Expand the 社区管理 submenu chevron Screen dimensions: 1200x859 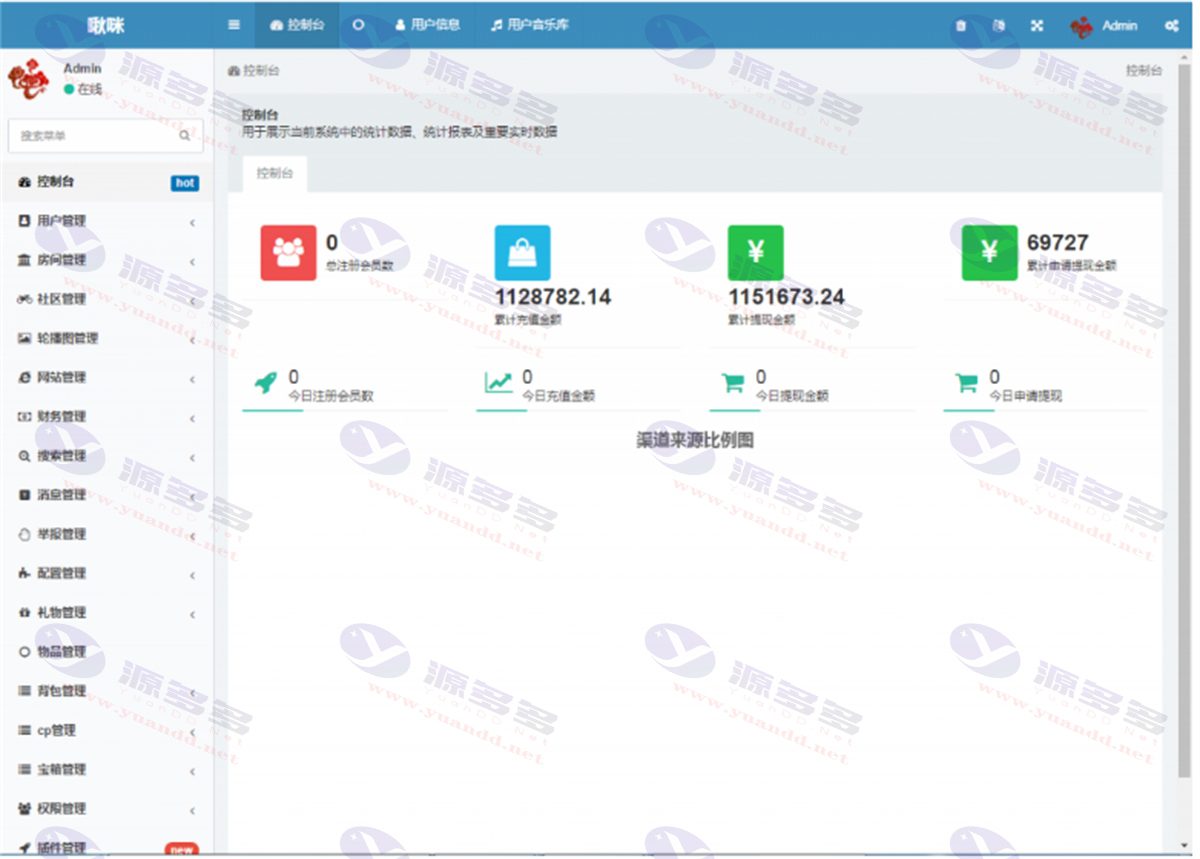pyautogui.click(x=192, y=300)
